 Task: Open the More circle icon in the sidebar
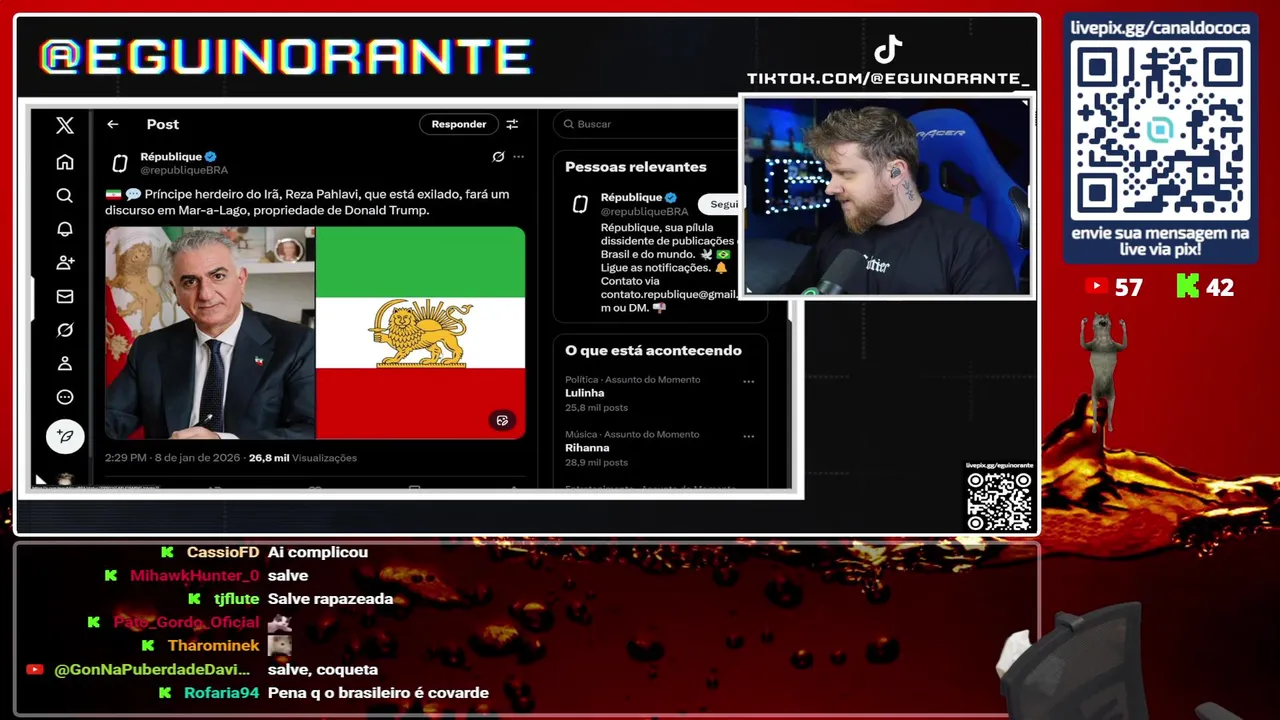(x=65, y=397)
